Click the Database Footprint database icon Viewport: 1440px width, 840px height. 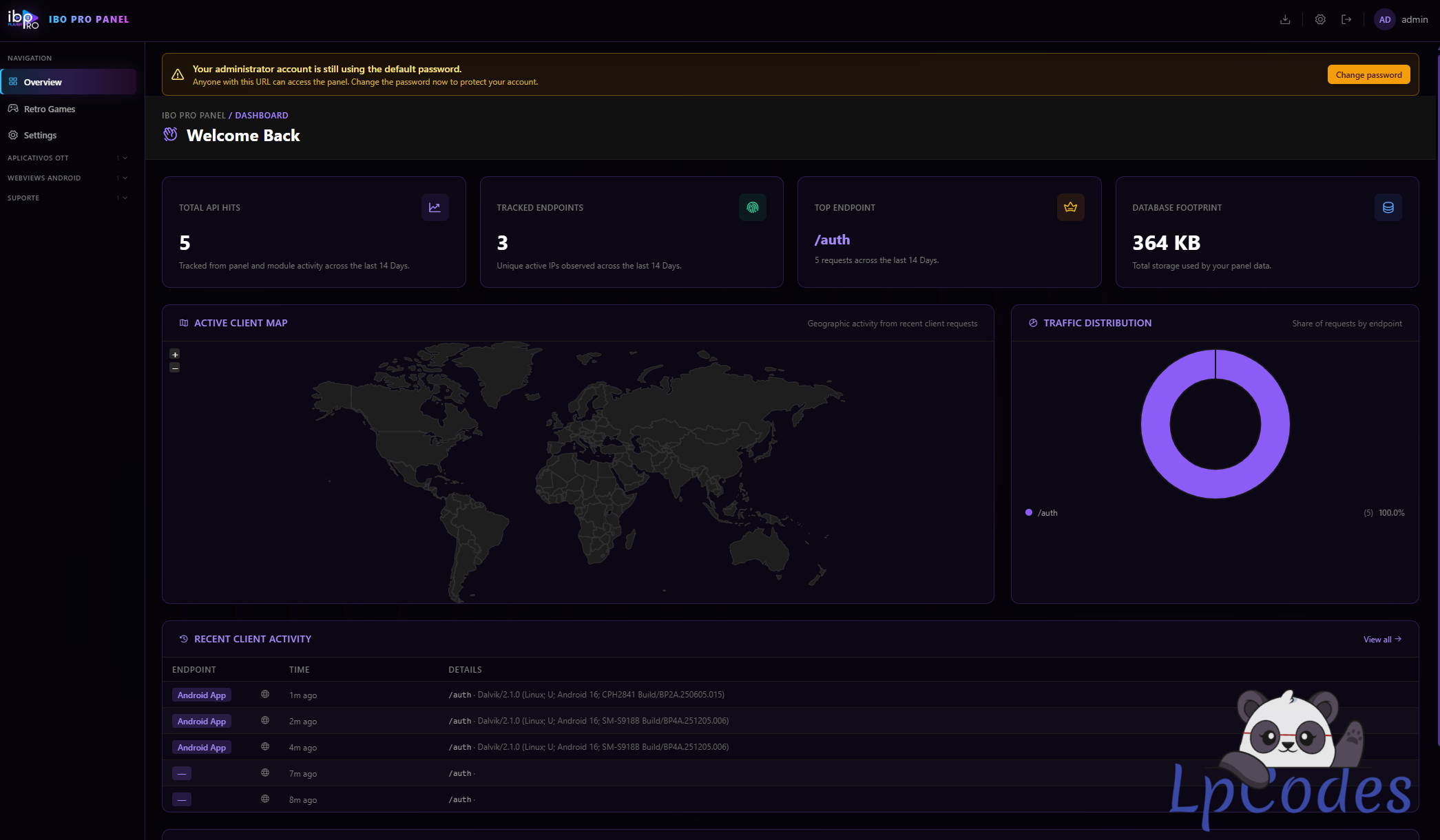tap(1388, 207)
